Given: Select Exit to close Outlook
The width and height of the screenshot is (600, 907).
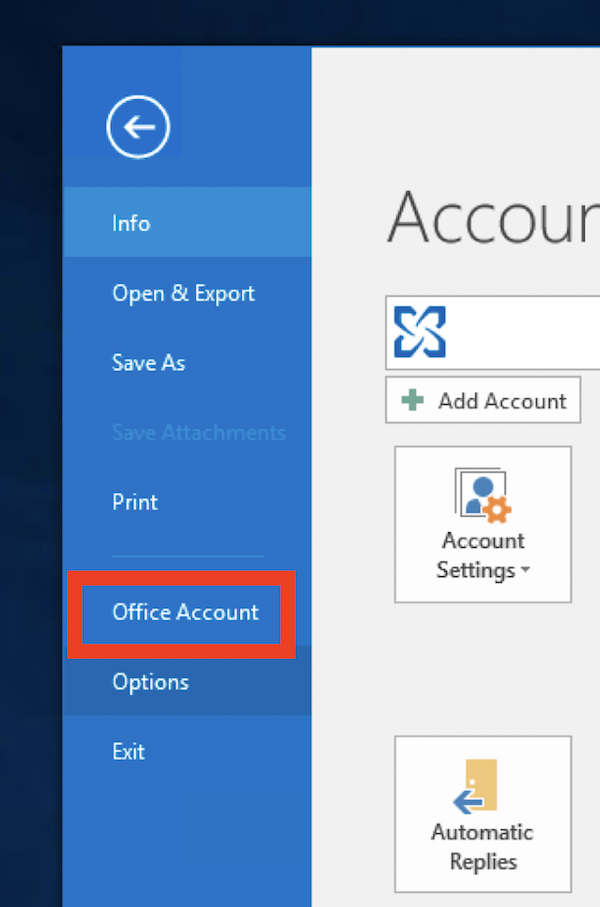Looking at the screenshot, I should pyautogui.click(x=128, y=751).
